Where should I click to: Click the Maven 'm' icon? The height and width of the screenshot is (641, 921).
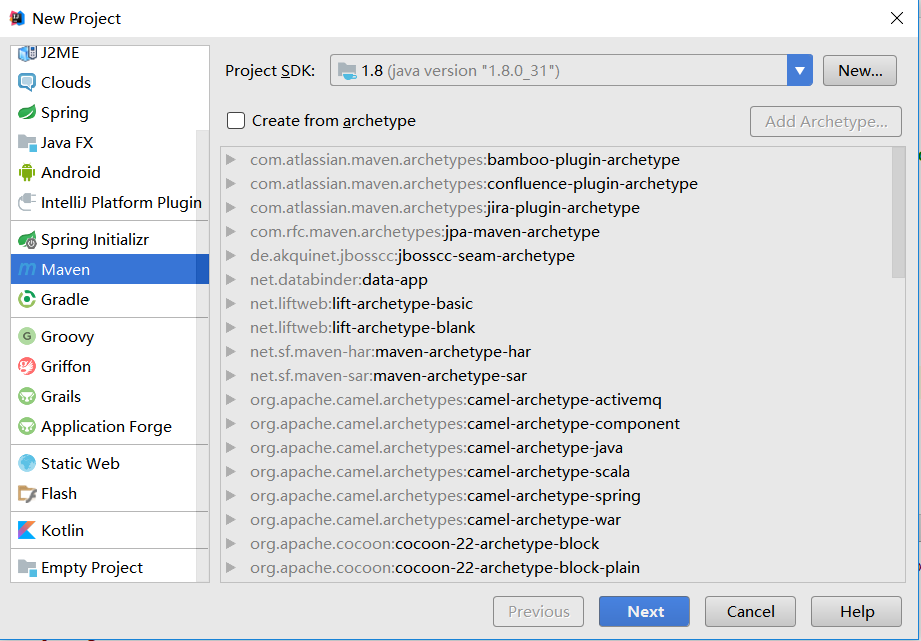coord(27,270)
